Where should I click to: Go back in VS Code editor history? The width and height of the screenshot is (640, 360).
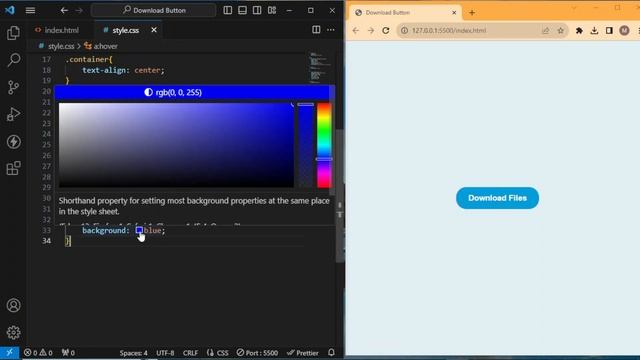pos(64,10)
